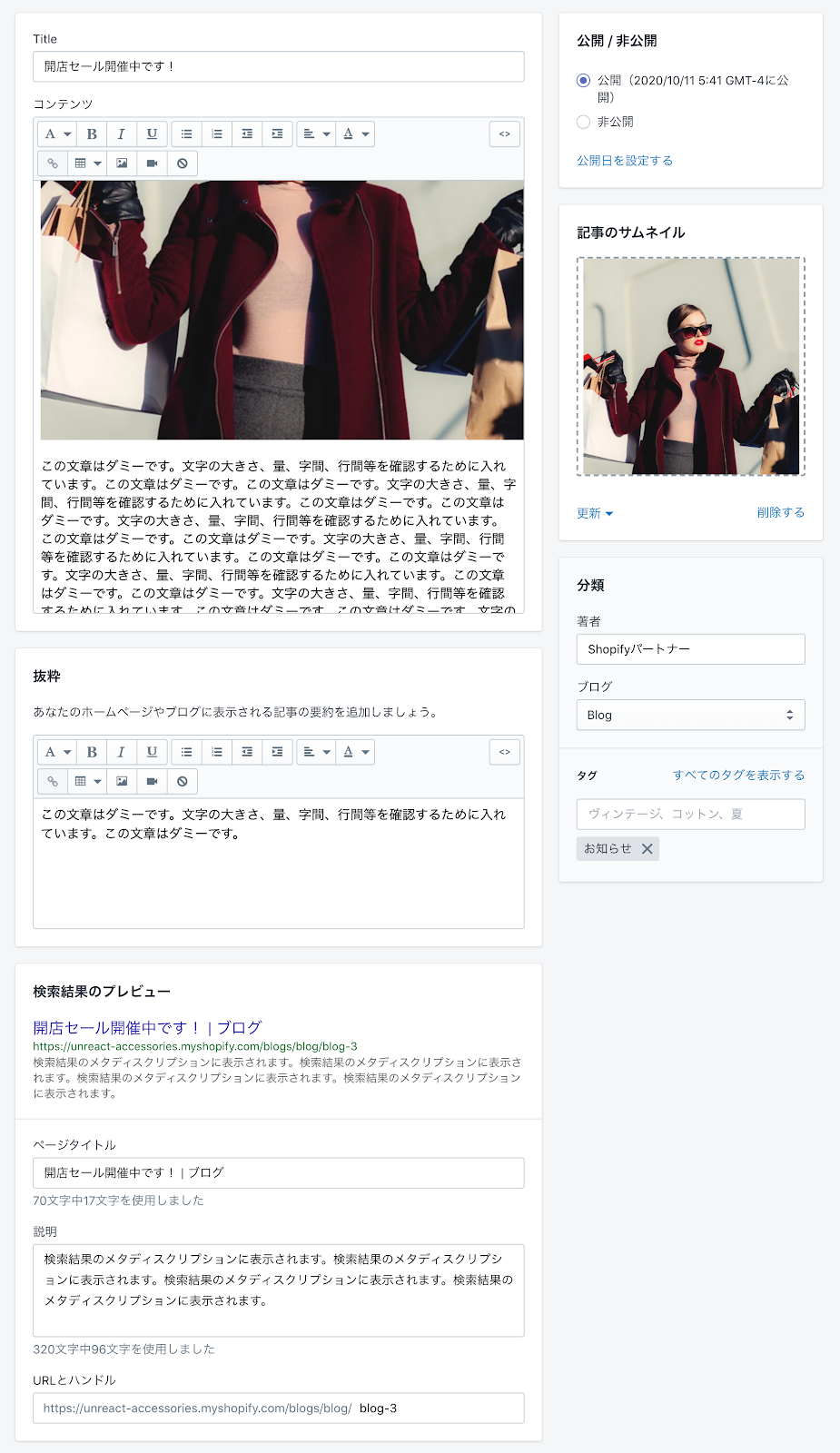840x1453 pixels.
Task: Open the table dropdown in the content editor
Action: (x=87, y=163)
